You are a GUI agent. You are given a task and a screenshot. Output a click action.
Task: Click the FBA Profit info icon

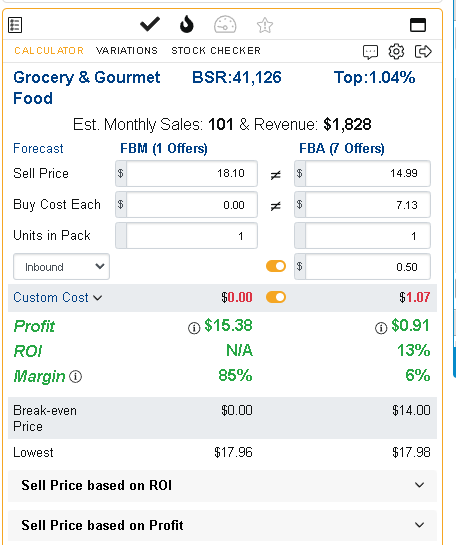[x=381, y=328]
